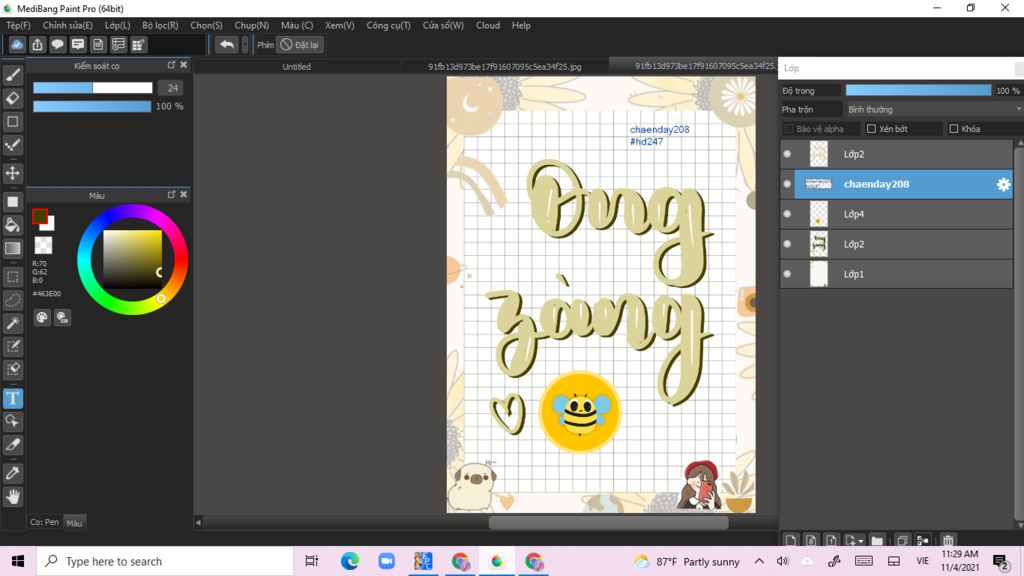Open the color palette icon button
This screenshot has height=576, width=1024.
pyautogui.click(x=42, y=317)
